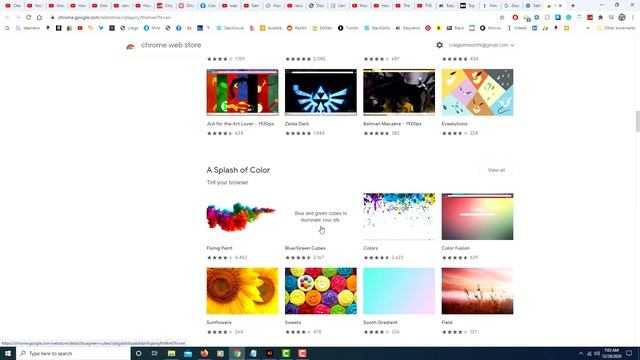The image size is (640, 360).
Task: Click the back navigation arrow
Action: 7,18
